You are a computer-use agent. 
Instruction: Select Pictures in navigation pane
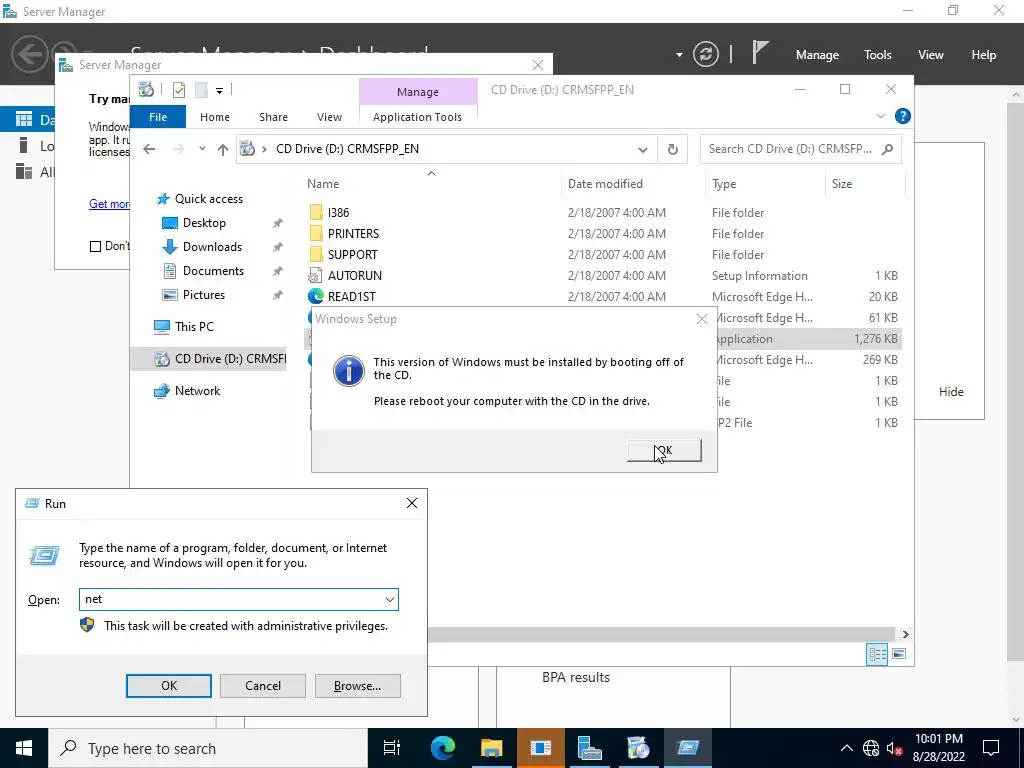[x=204, y=295]
